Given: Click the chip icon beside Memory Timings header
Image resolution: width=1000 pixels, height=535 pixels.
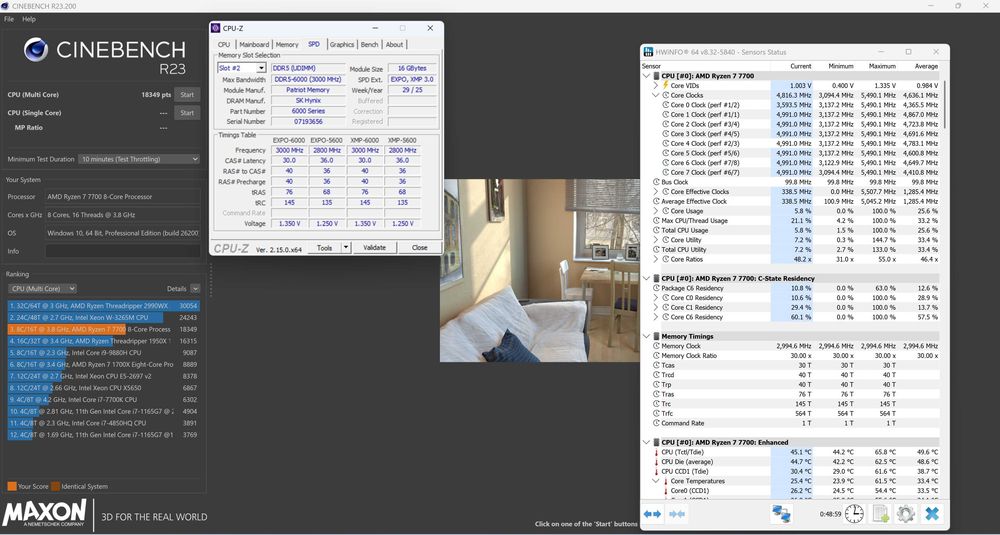Looking at the screenshot, I should (x=656, y=336).
